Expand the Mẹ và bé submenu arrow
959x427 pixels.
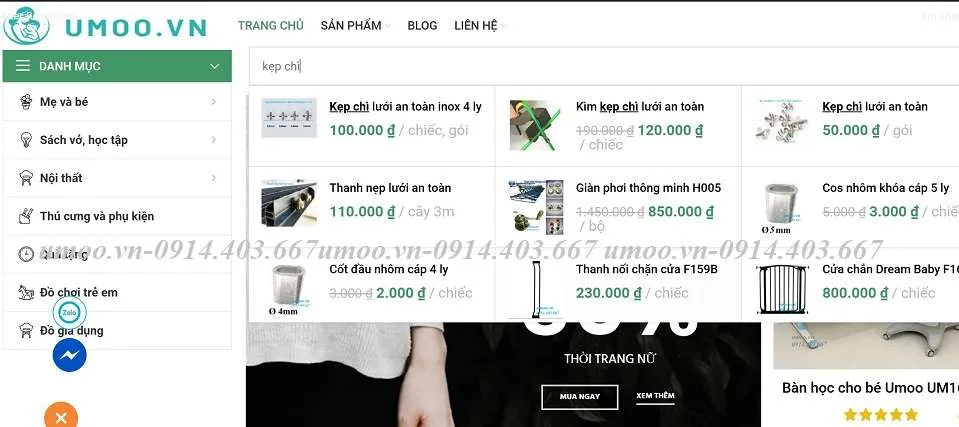213,102
